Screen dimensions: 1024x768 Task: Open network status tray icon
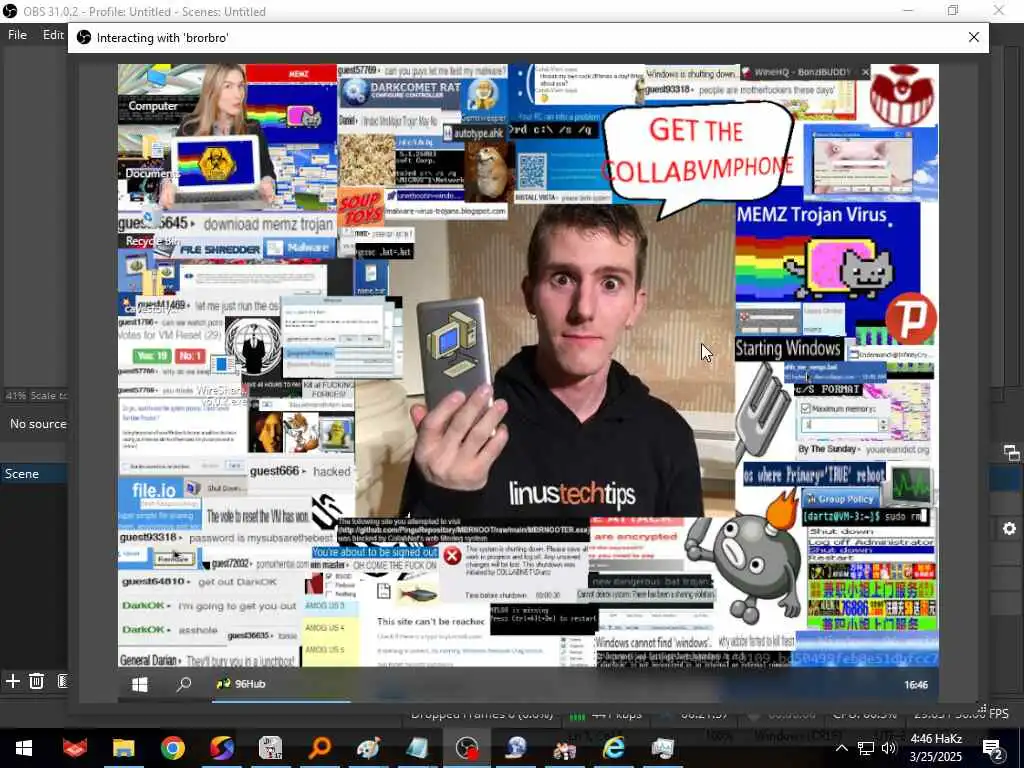[x=866, y=748]
